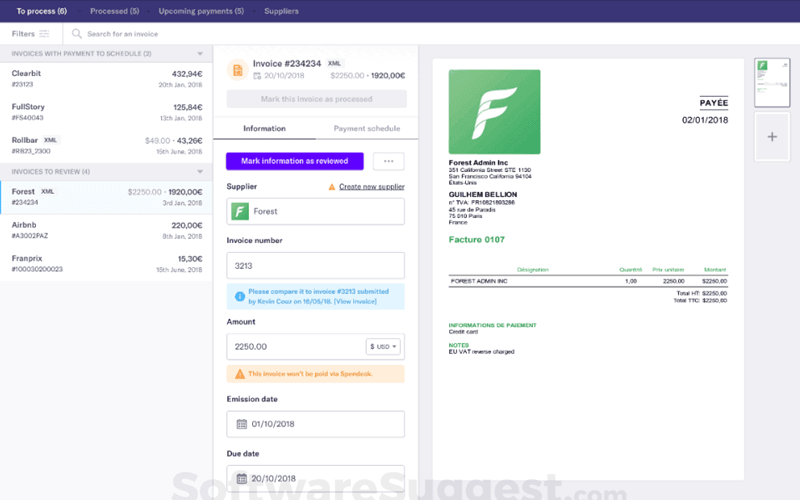Click the Supplier field showing Forest
800x500 pixels.
316,211
